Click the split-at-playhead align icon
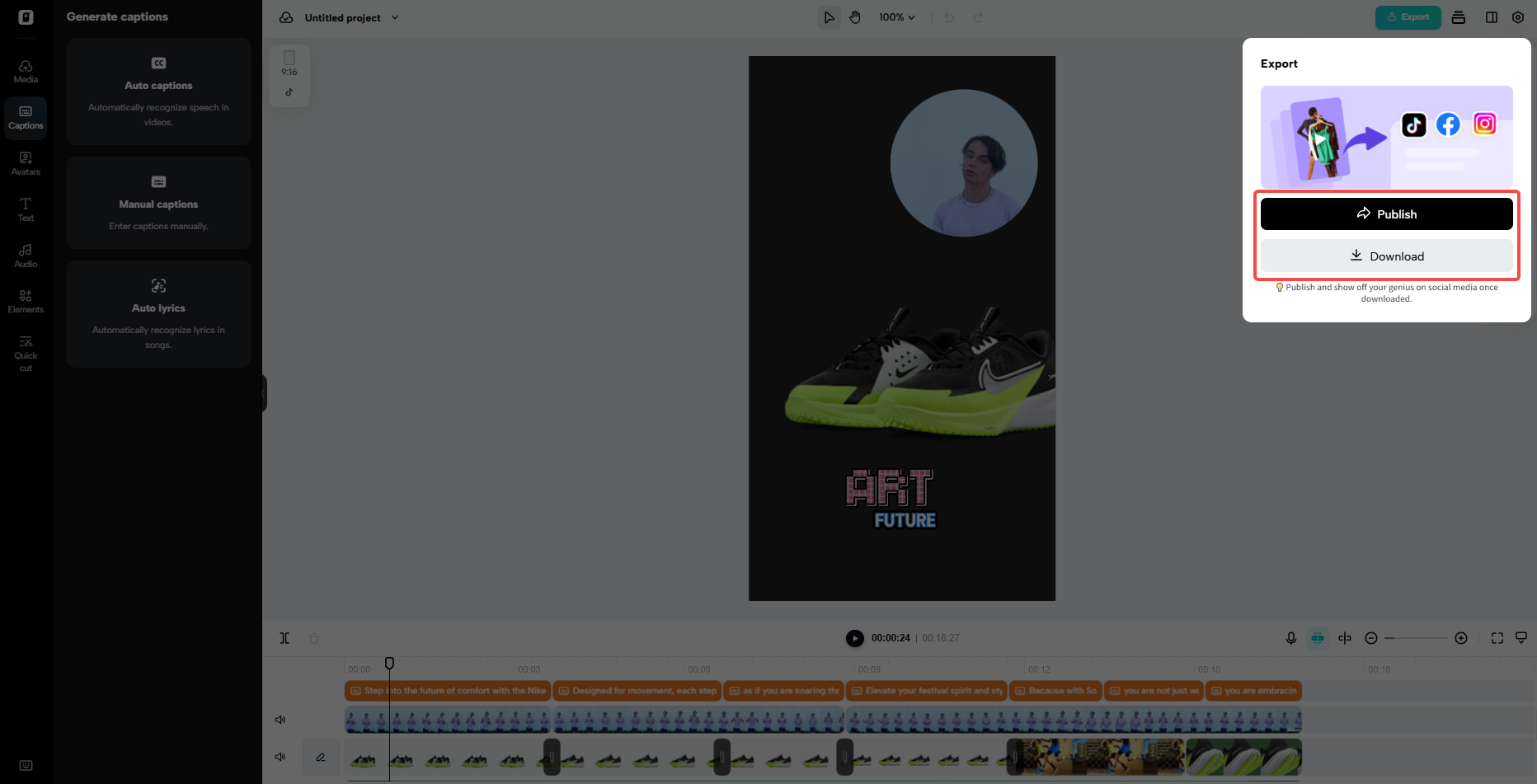 tap(1345, 638)
